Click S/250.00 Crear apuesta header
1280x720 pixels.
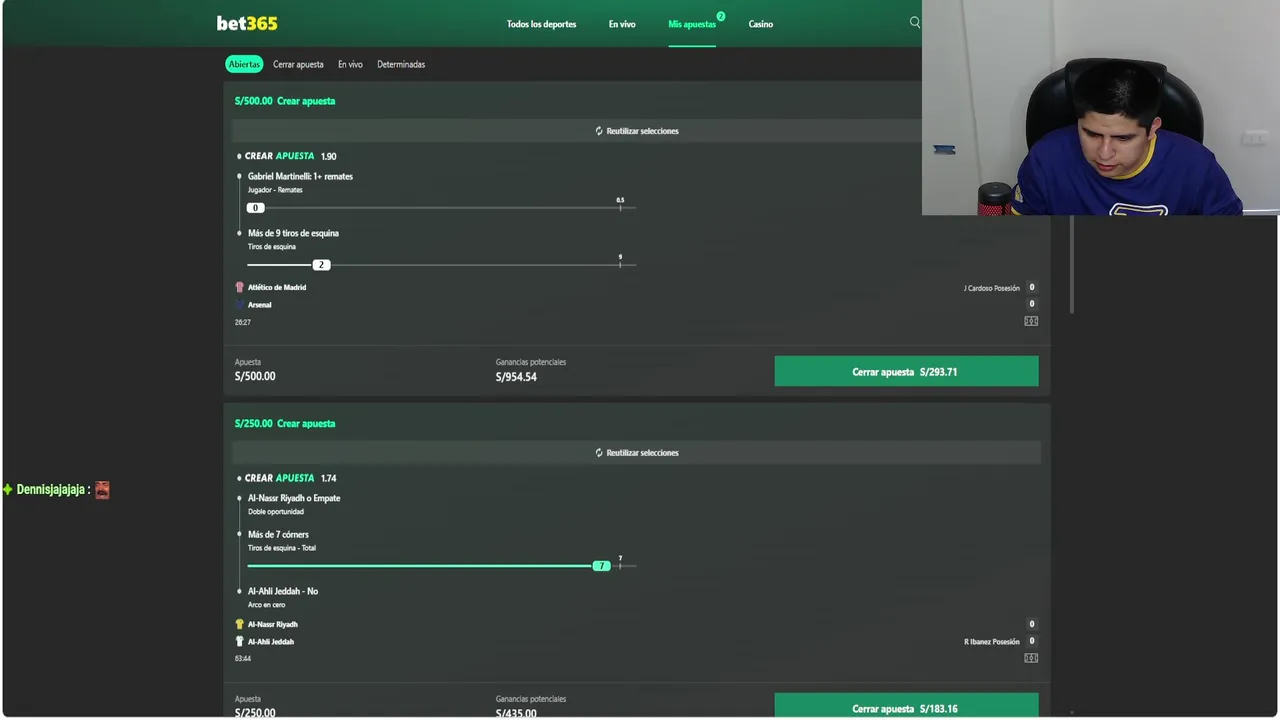285,423
